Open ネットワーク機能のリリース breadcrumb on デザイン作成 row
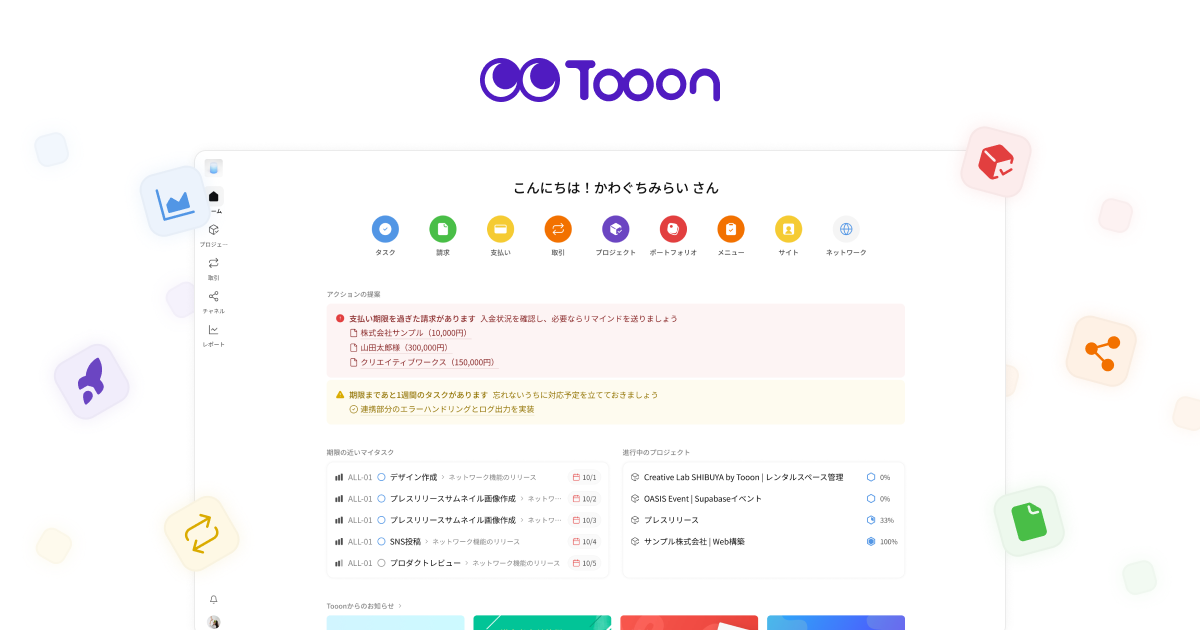The image size is (1200, 630). pos(492,477)
